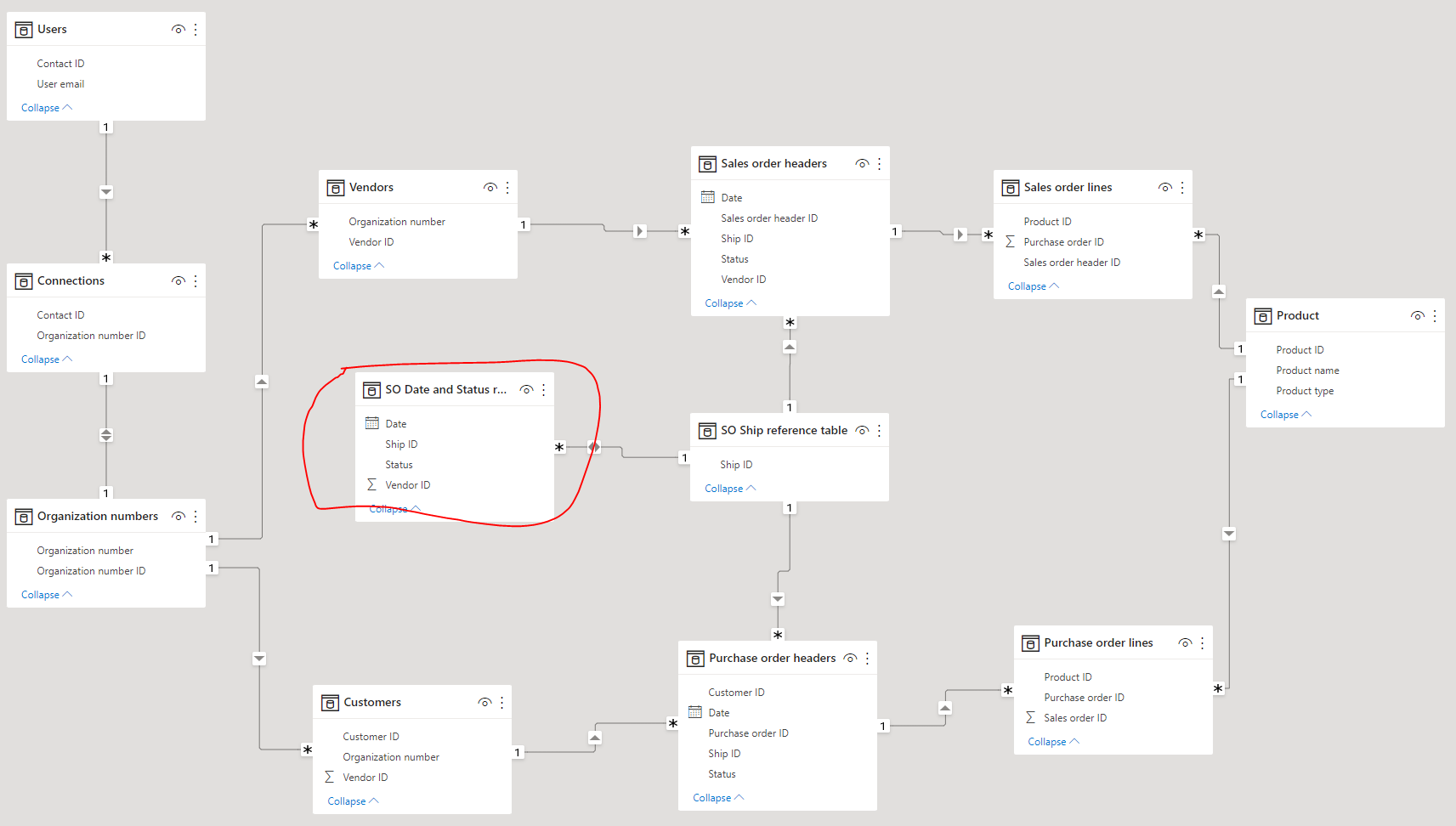Click the Product table icon
Image resolution: width=1456 pixels, height=826 pixels.
click(1262, 316)
